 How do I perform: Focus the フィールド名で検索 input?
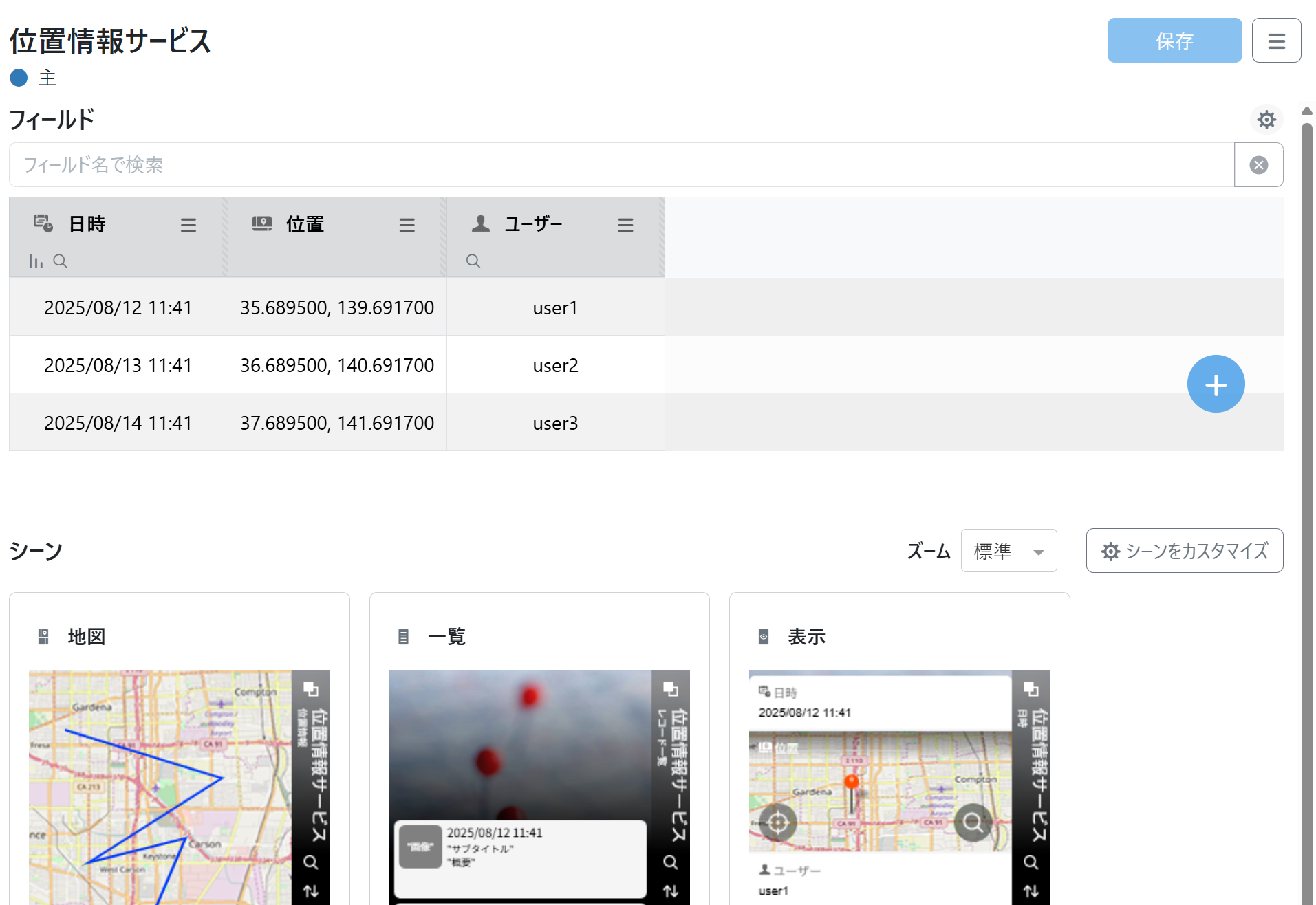pos(619,165)
